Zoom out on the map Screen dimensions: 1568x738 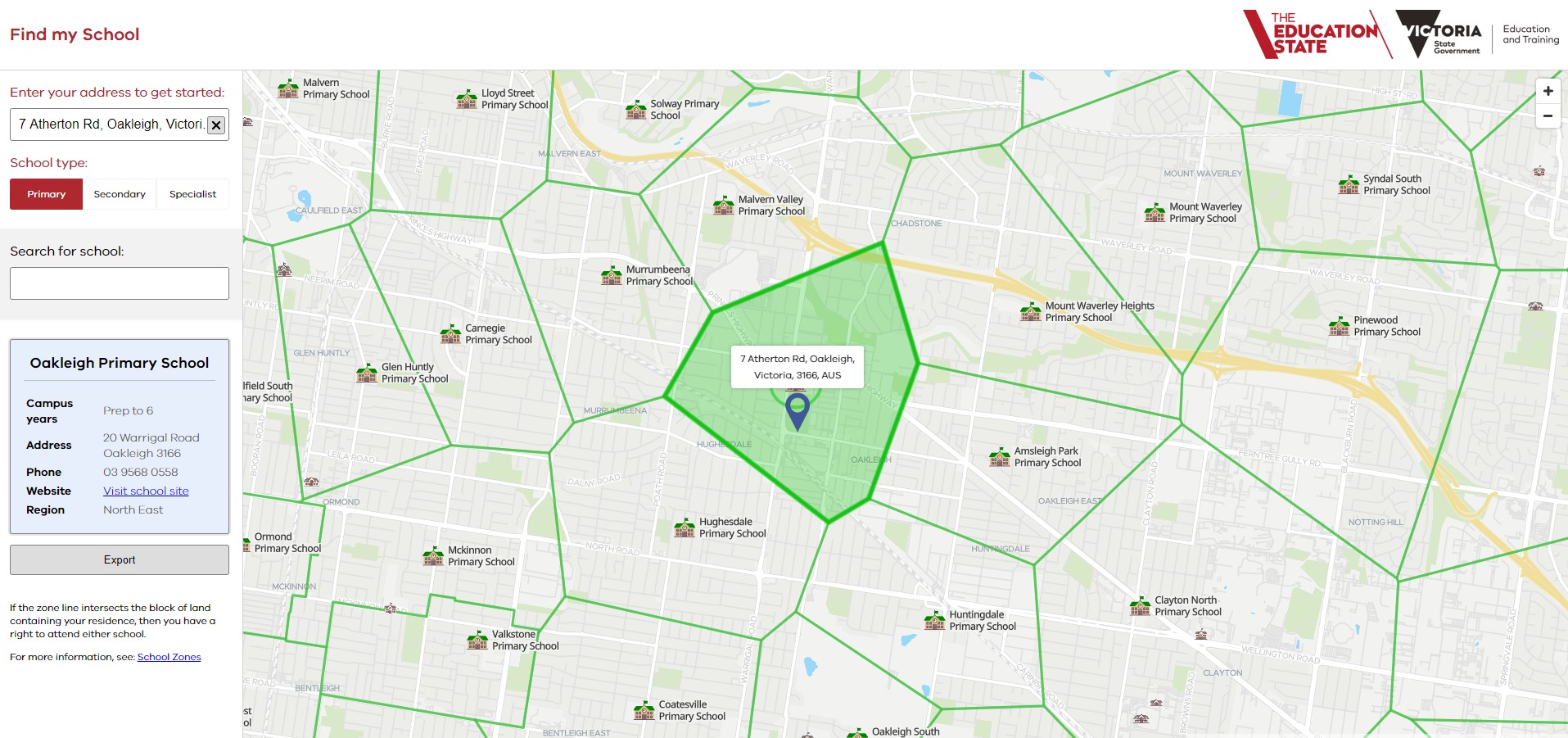1548,116
